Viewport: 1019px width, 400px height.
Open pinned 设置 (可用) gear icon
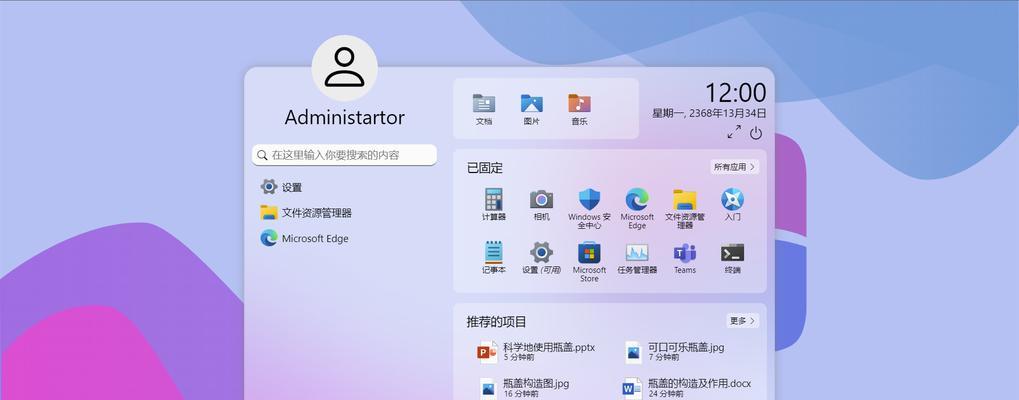[541, 253]
